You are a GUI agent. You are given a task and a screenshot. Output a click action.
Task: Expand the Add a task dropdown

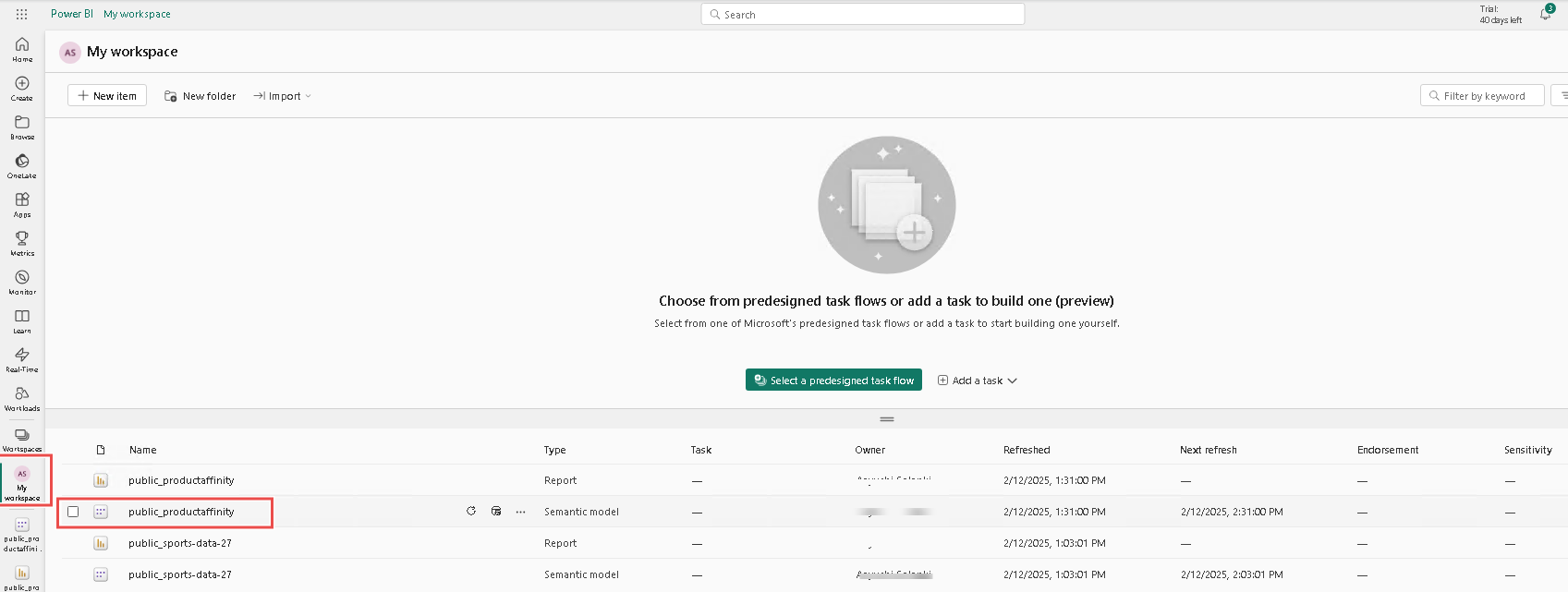coord(978,381)
